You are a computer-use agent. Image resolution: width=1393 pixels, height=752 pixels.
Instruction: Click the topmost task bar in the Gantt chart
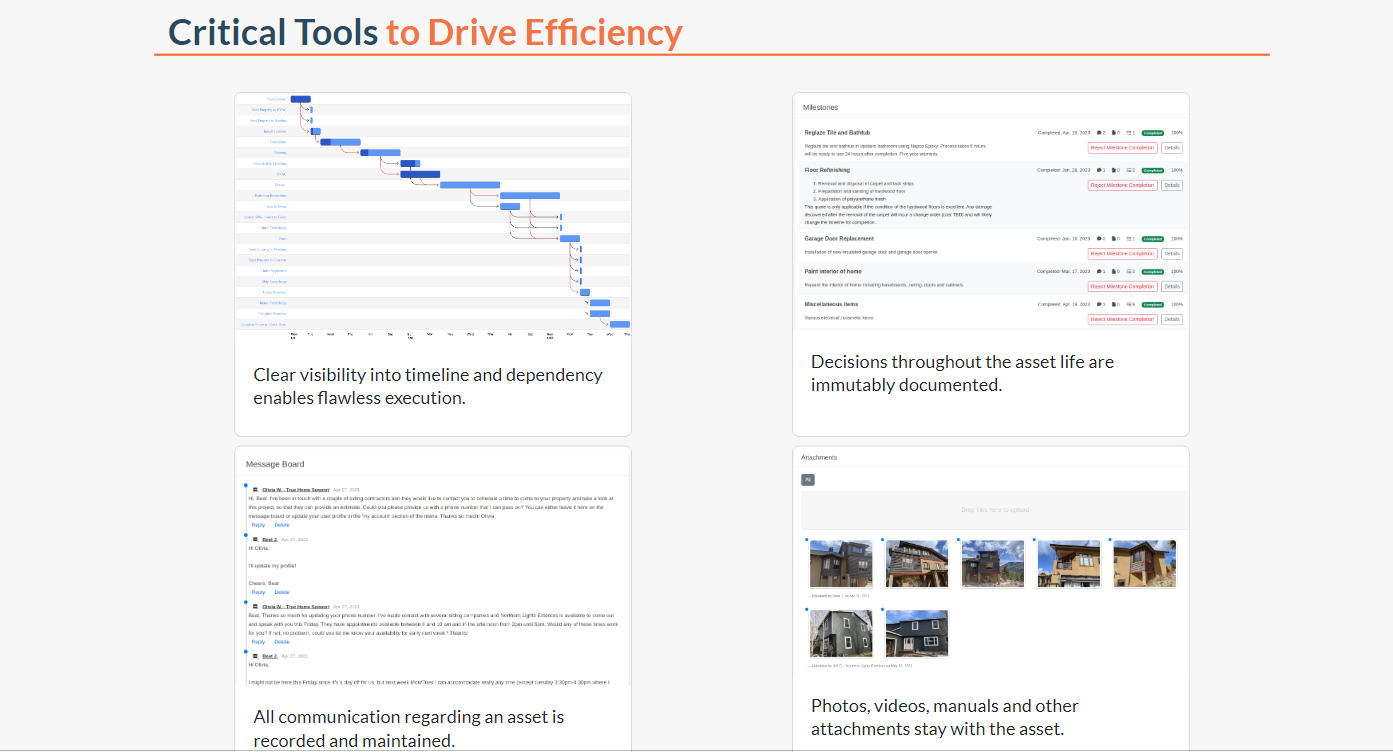coord(301,99)
